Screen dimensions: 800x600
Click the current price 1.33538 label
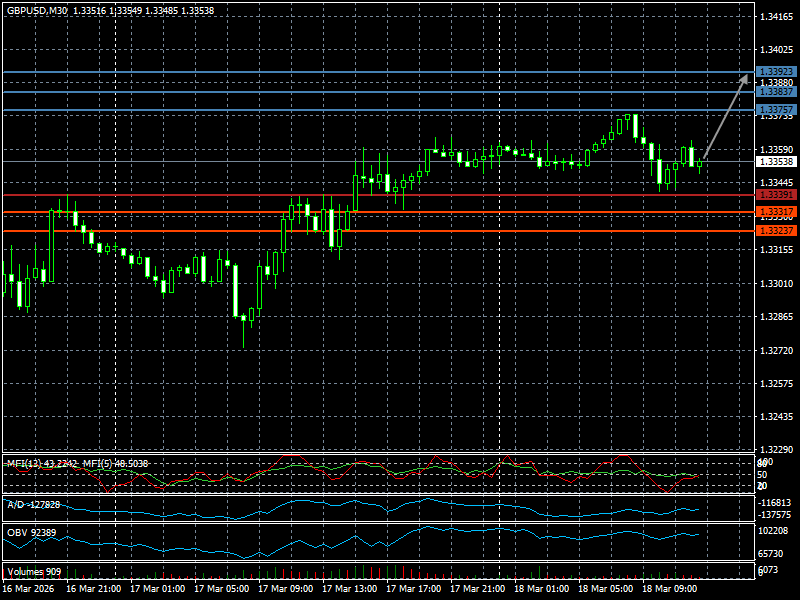pos(776,161)
